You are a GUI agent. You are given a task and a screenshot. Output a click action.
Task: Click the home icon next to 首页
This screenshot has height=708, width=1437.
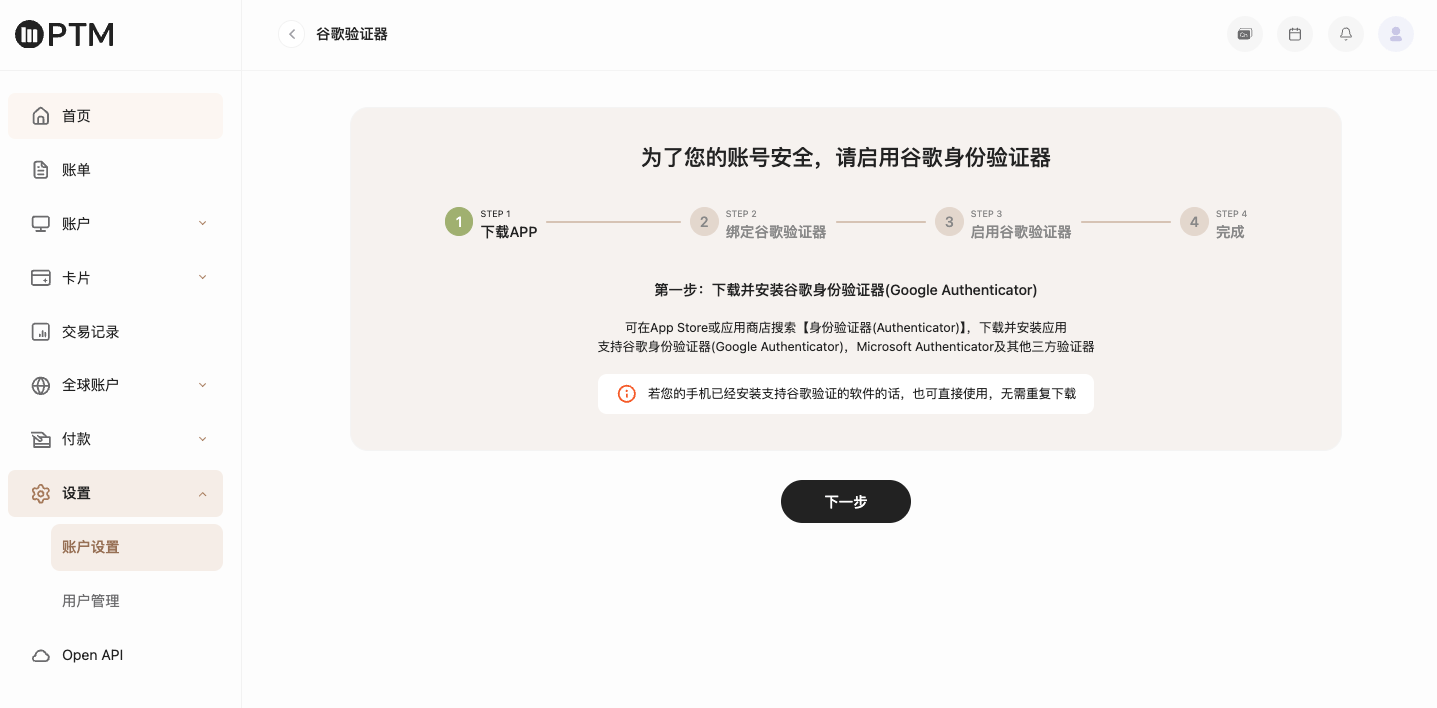pos(41,116)
